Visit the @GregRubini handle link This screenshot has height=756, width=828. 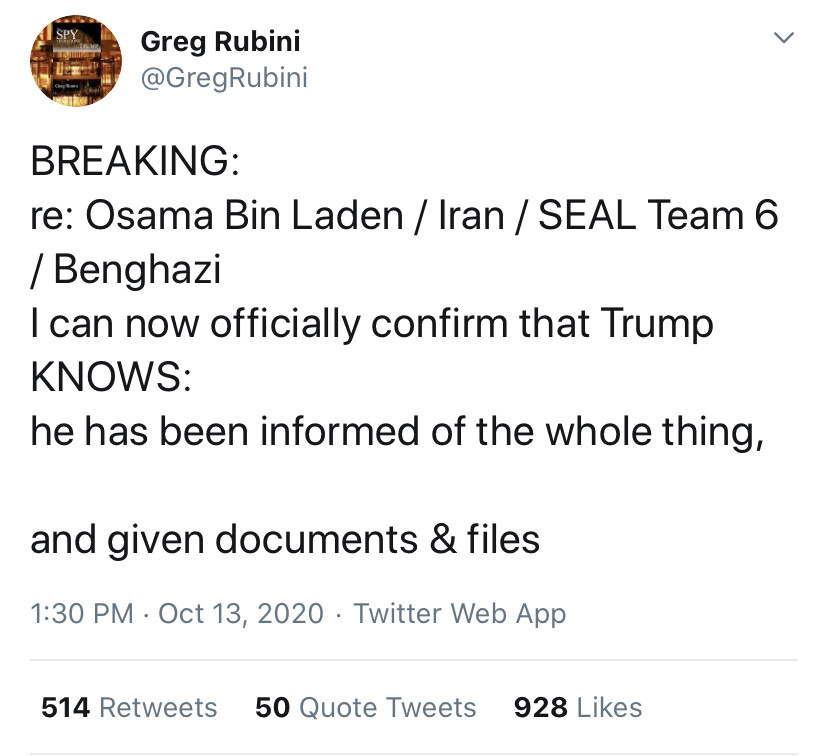click(224, 78)
